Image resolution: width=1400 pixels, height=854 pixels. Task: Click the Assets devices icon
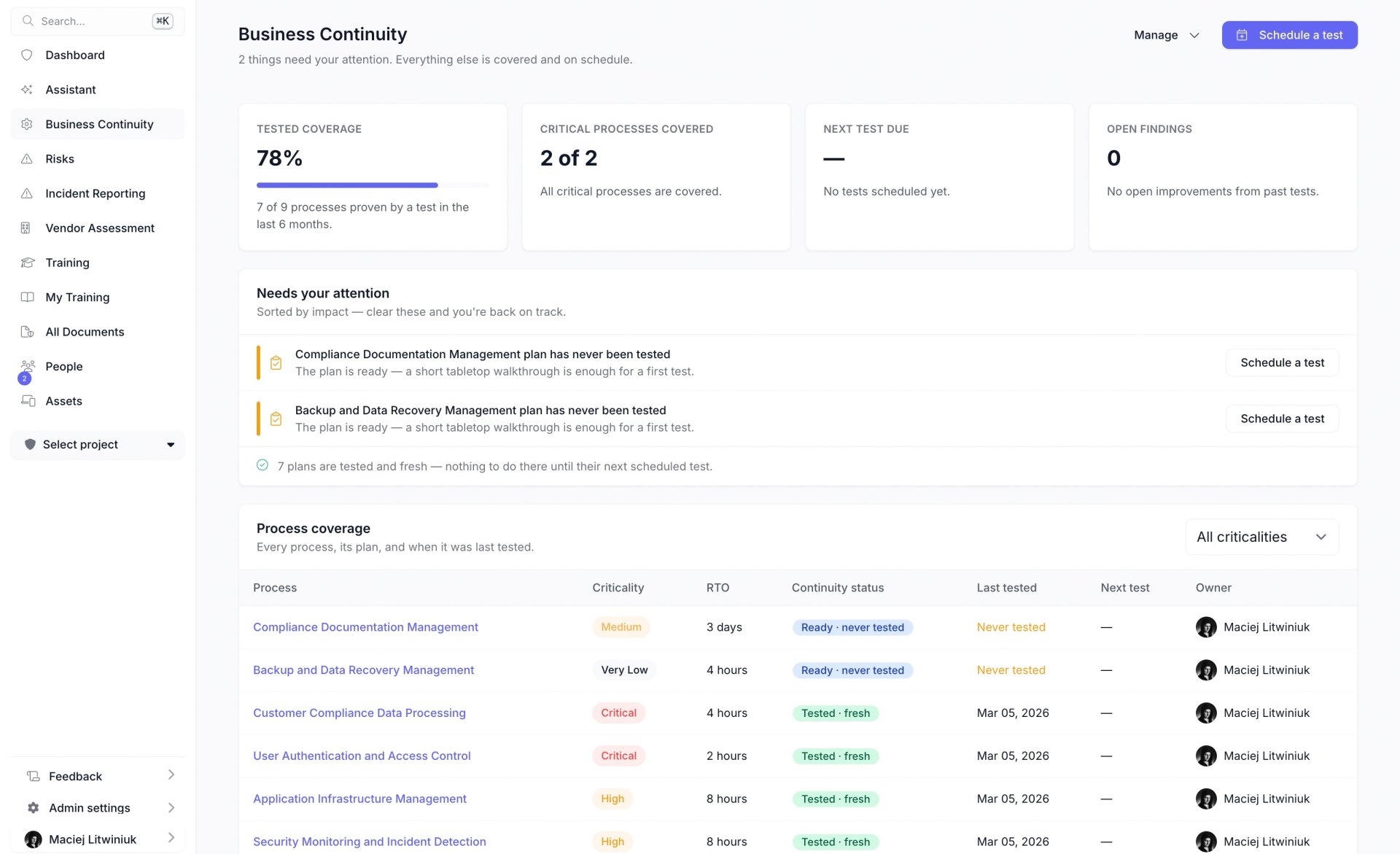coord(28,400)
